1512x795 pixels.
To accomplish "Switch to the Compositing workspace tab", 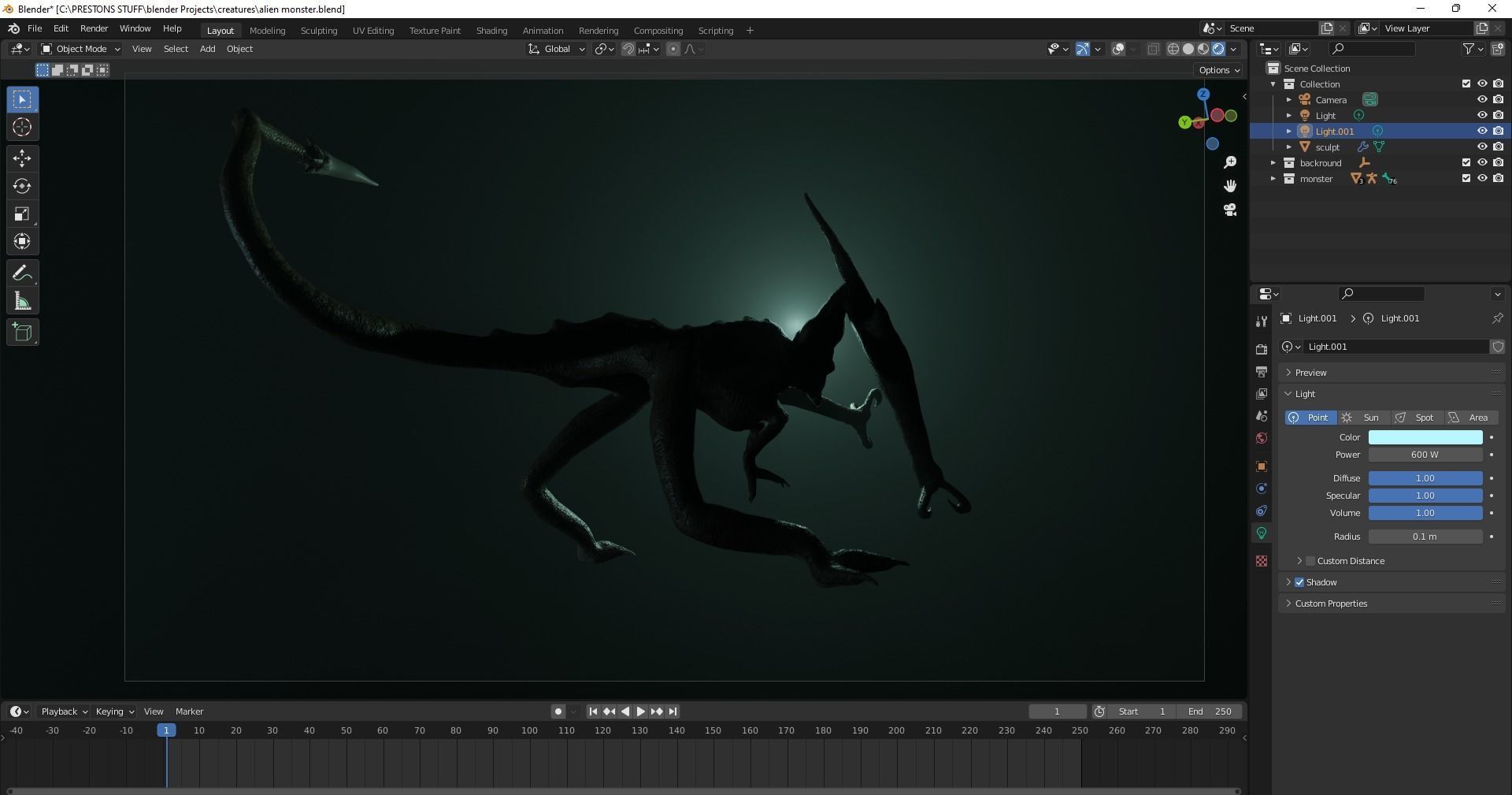I will 658,31.
